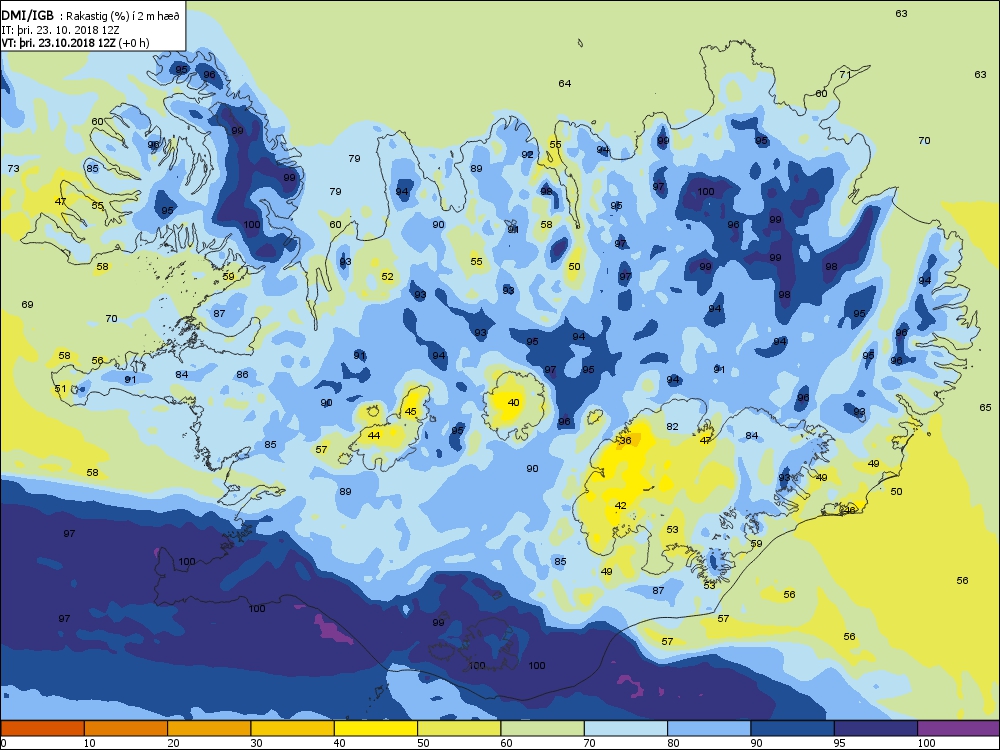Viewport: 1000px width, 750px height.
Task: Click the 'DMI/IGB : Rakastig (%) í 2 m hæð' title line
Action: 91,16
